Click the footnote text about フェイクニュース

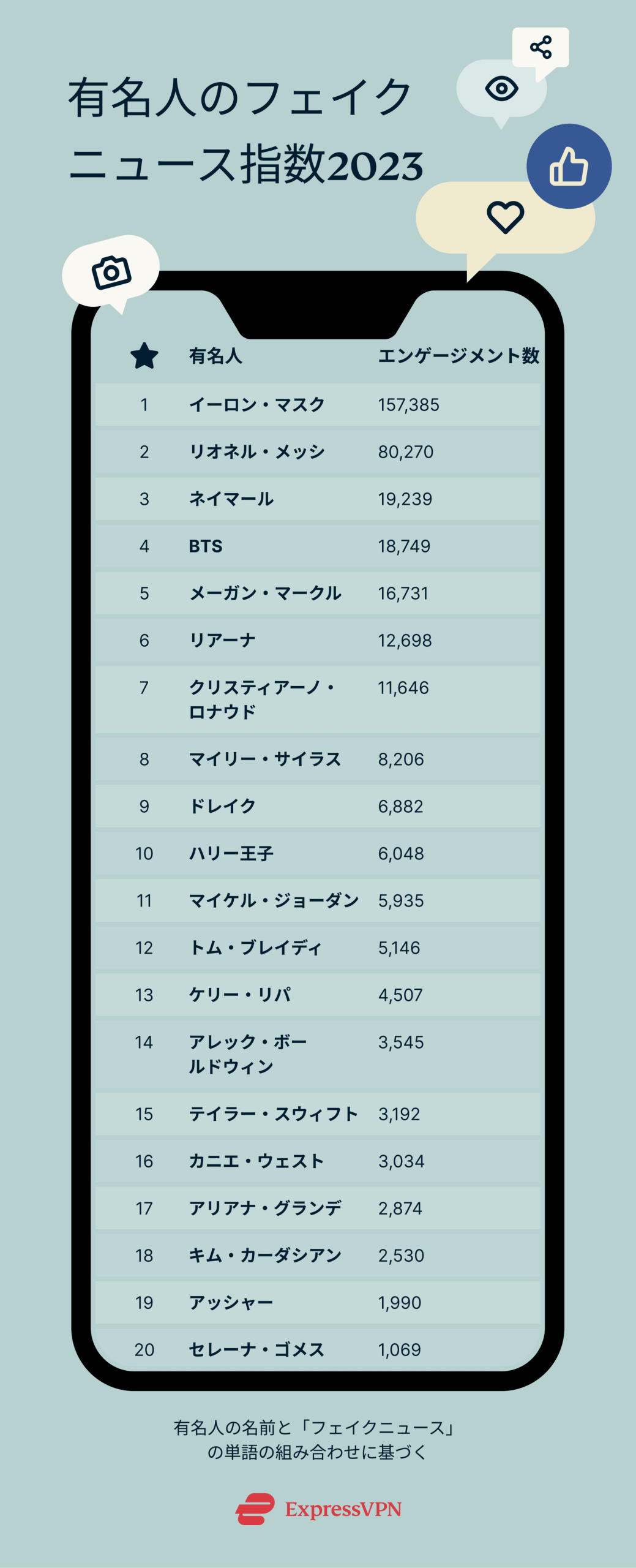316,1440
